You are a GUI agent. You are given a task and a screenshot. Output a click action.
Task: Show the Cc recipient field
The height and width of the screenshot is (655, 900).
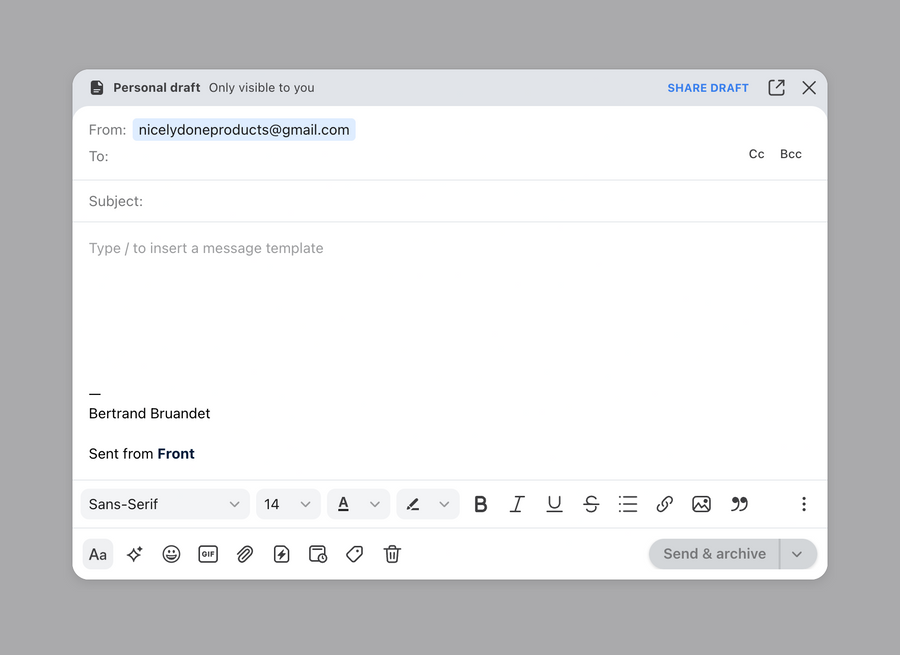tap(756, 154)
